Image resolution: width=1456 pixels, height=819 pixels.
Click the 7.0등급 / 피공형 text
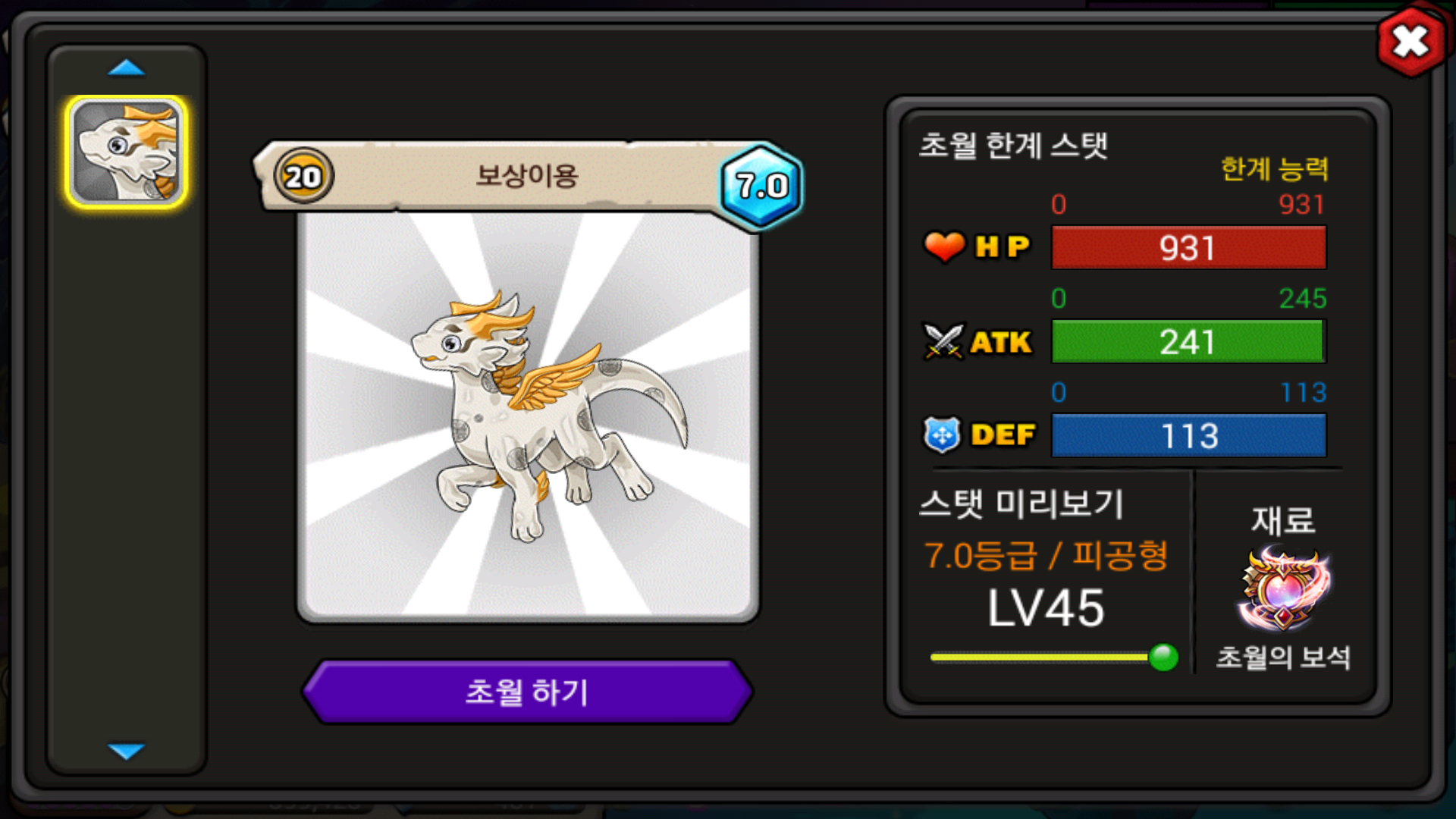(1046, 556)
